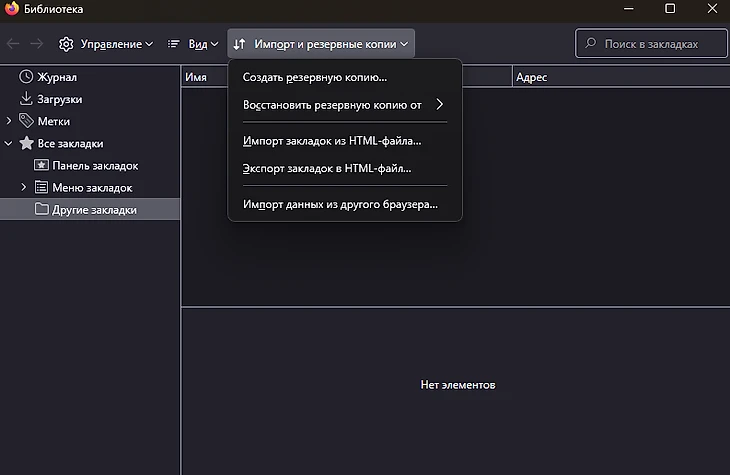This screenshot has height=475, width=730.
Task: Click the Панель закладок toolbar icon
Action: pyautogui.click(x=41, y=165)
